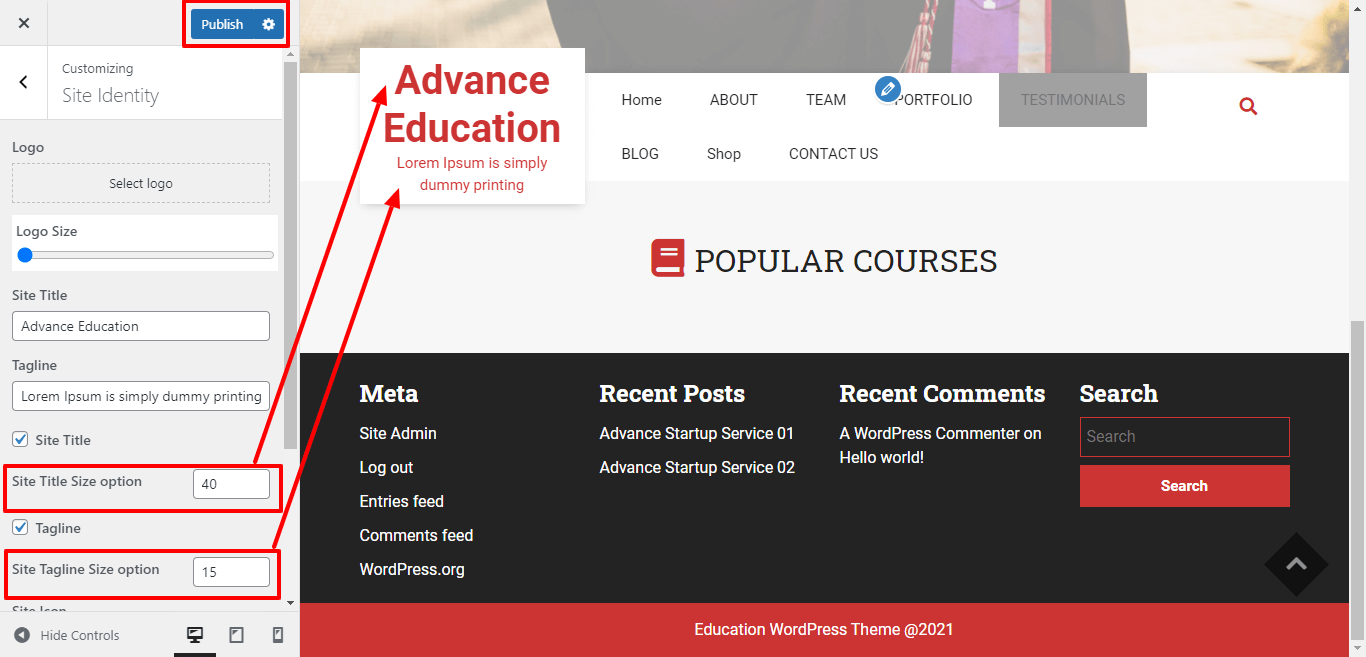Click the blue pencil edit shortcut icon

(887, 89)
